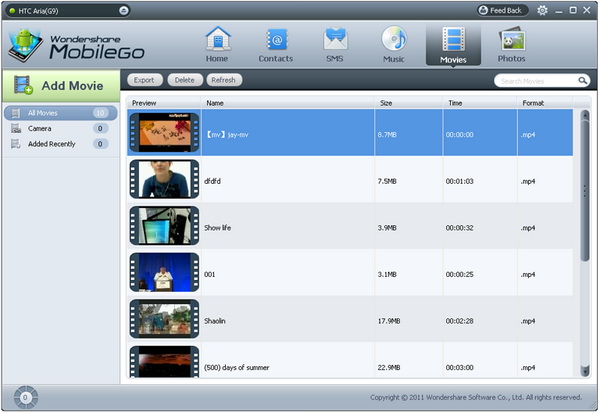Image resolution: width=600 pixels, height=413 pixels.
Task: Click the Export button
Action: click(x=145, y=80)
